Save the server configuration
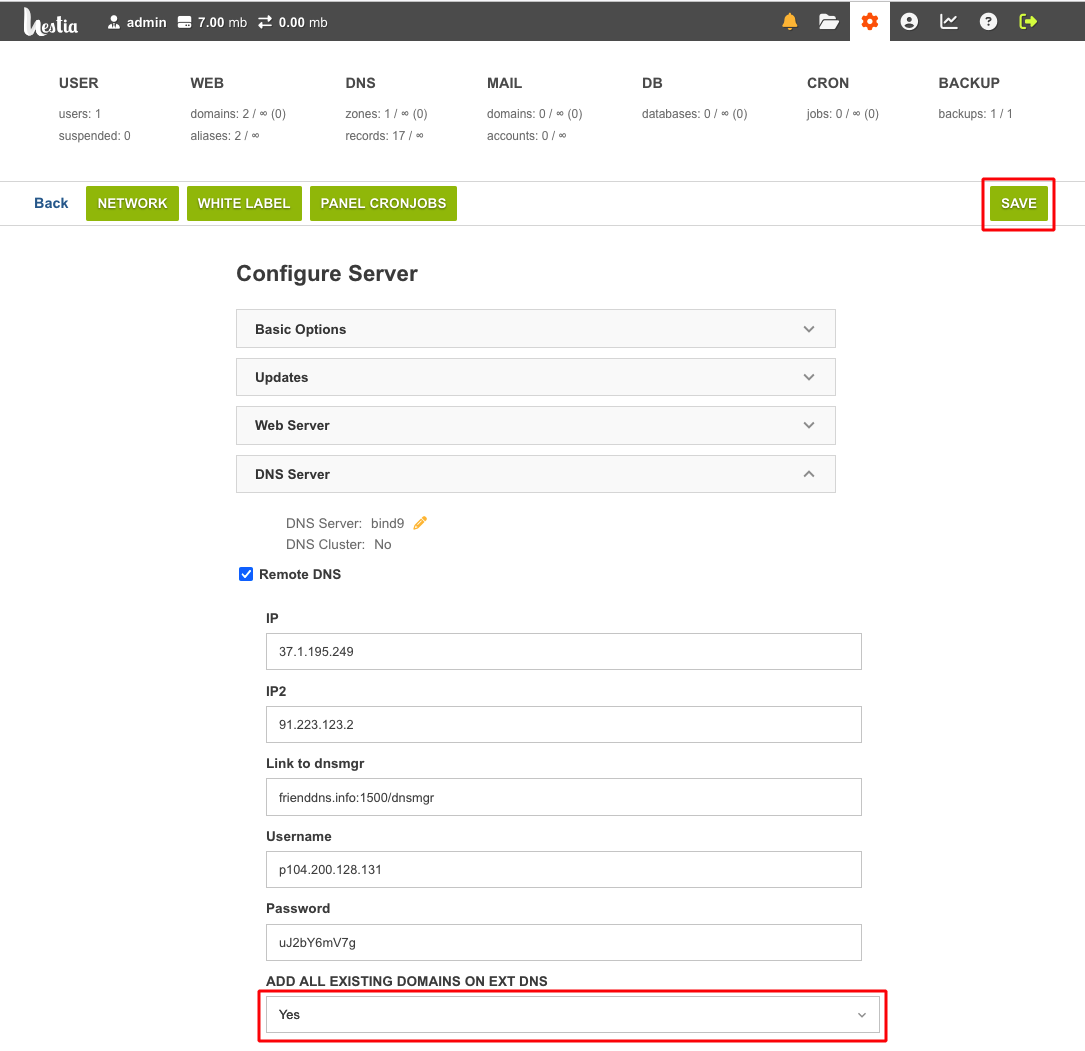Image resolution: width=1085 pixels, height=1051 pixels. [1019, 203]
